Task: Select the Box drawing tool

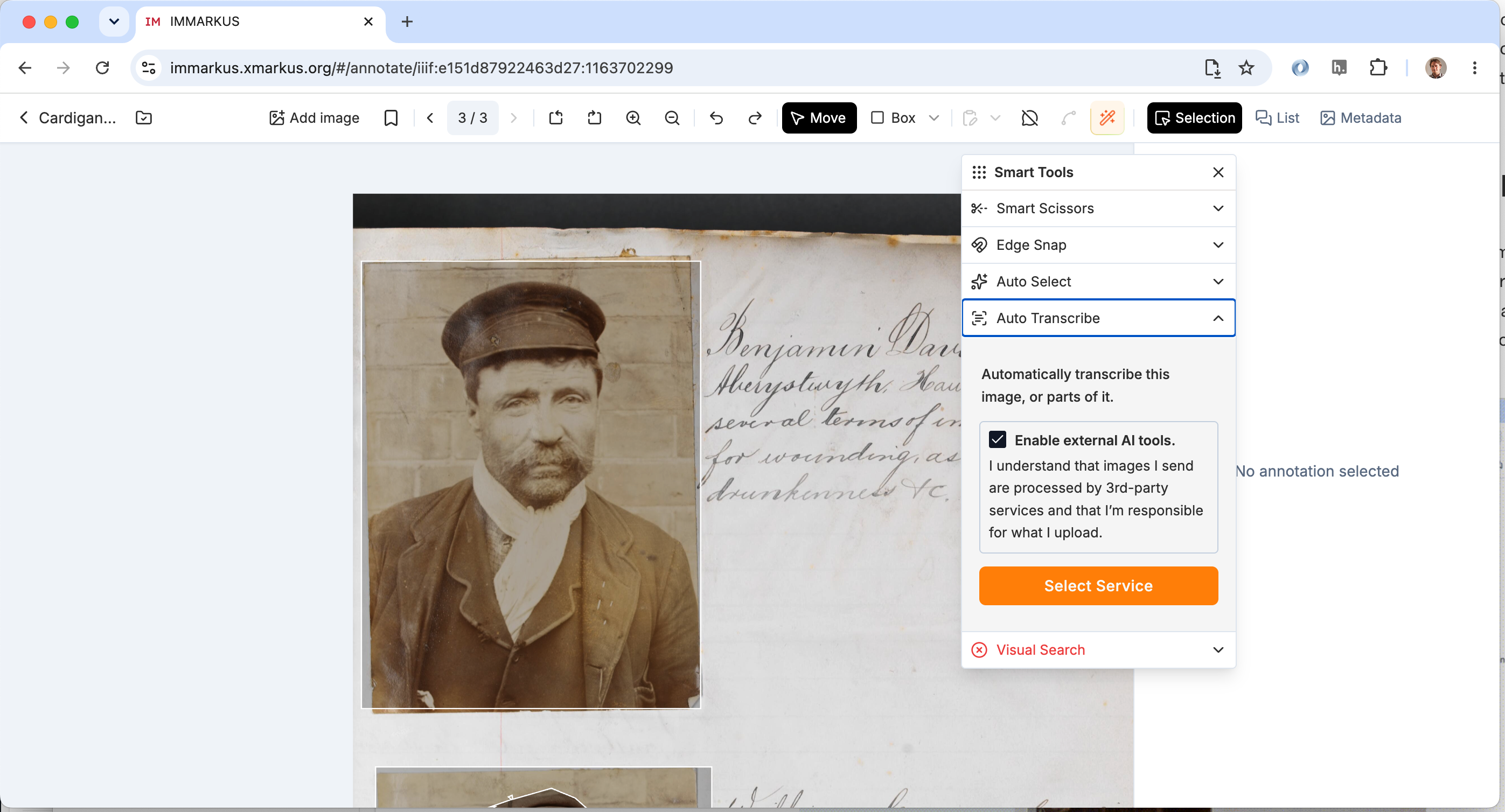Action: pyautogui.click(x=893, y=118)
